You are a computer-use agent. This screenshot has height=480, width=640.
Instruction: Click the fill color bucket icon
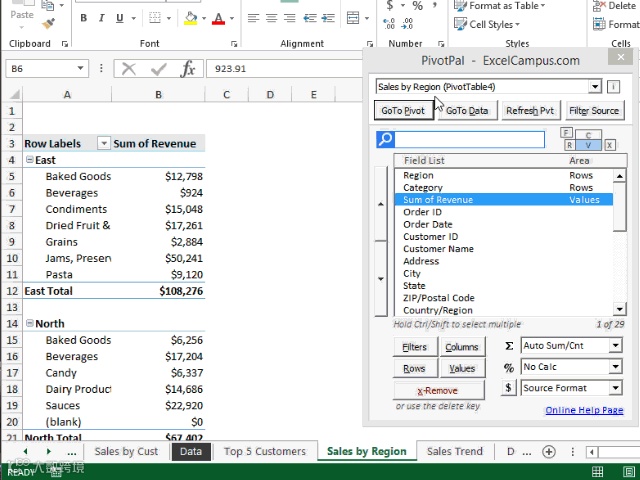pyautogui.click(x=191, y=18)
